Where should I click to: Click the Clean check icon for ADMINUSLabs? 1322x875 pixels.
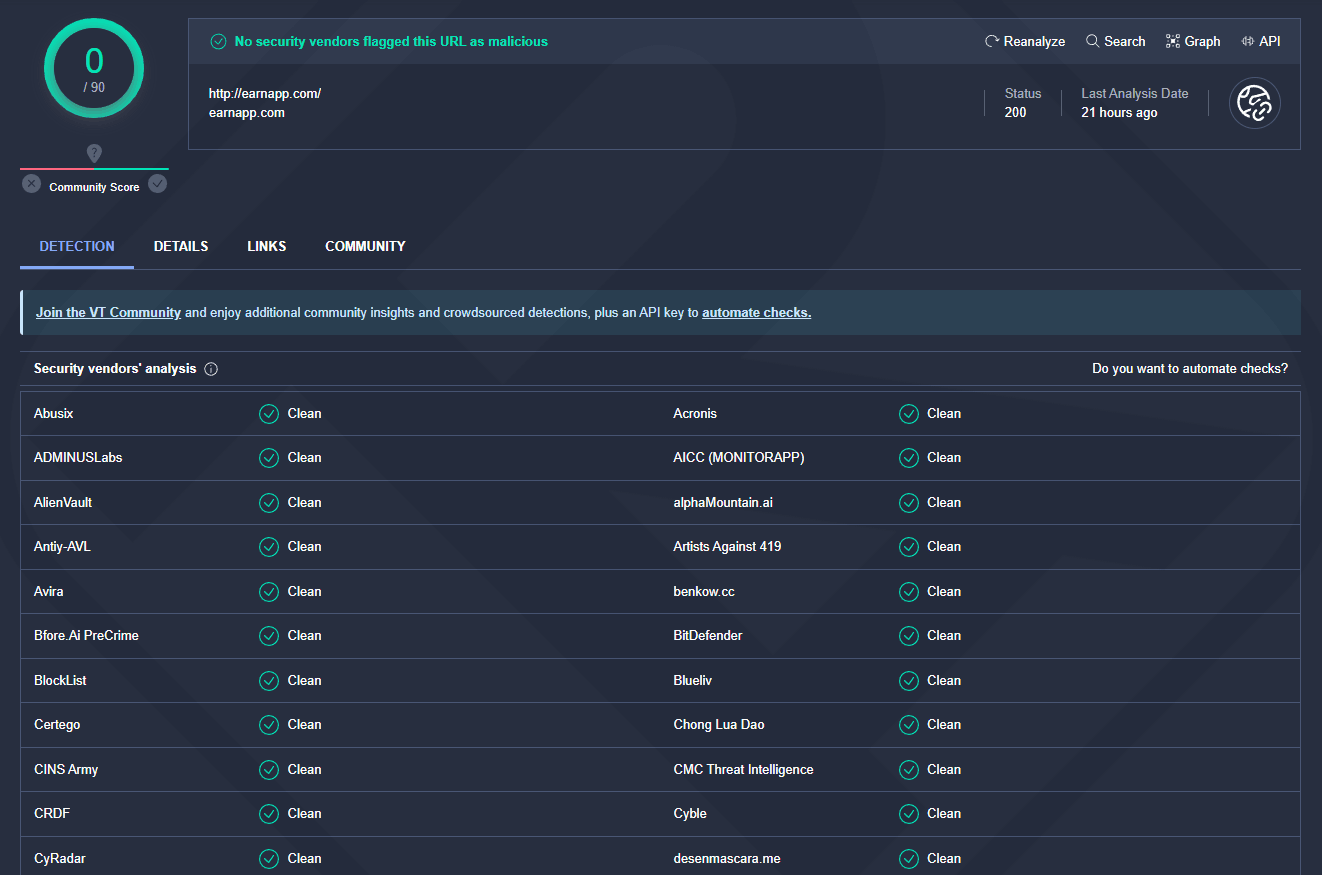[x=269, y=458]
